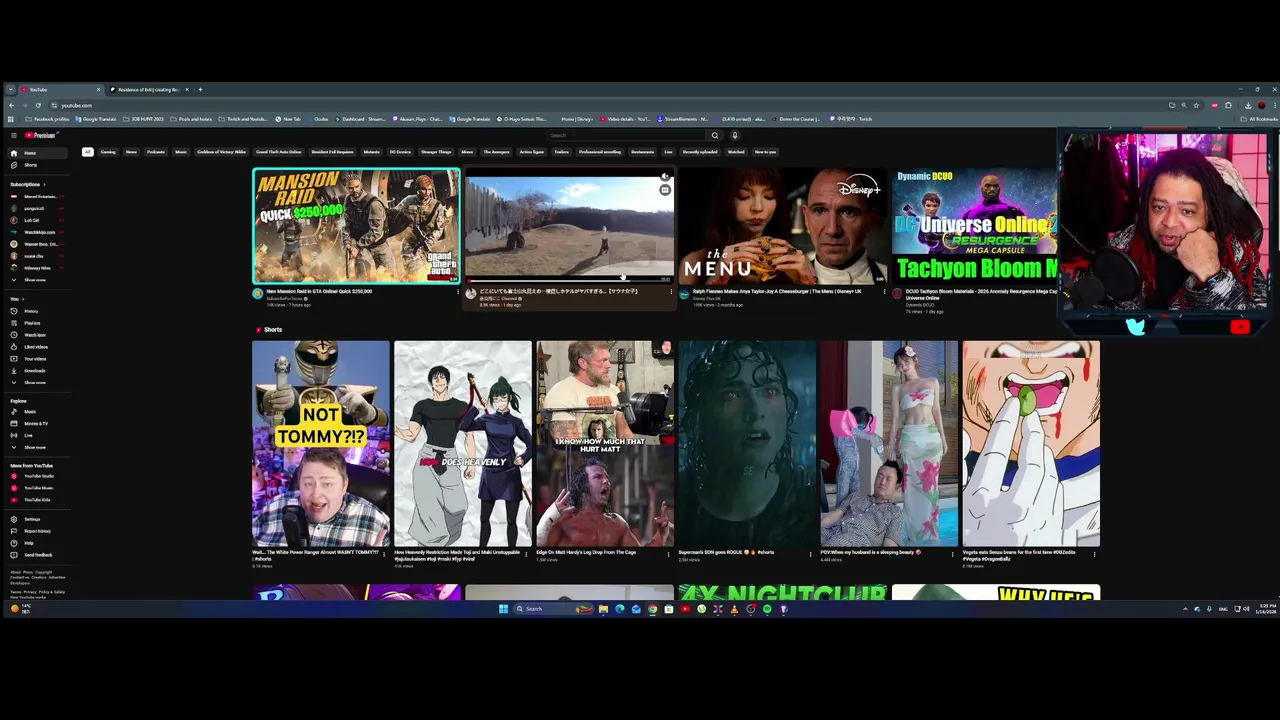Open the JOB HUNT 2023 bookmark folder
This screenshot has height=720, width=1280.
coord(144,119)
